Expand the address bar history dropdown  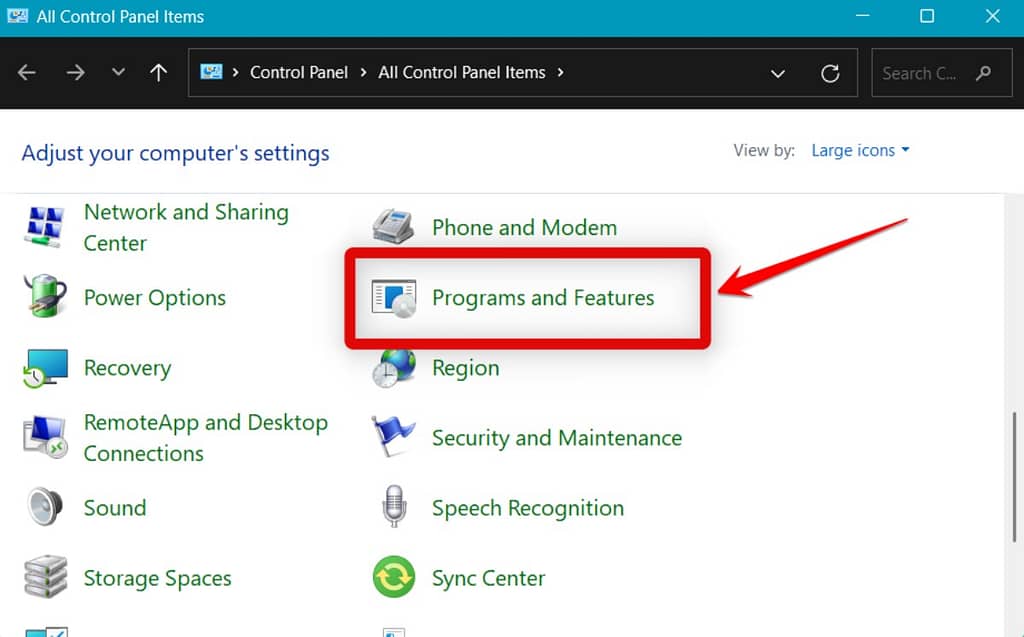point(777,73)
